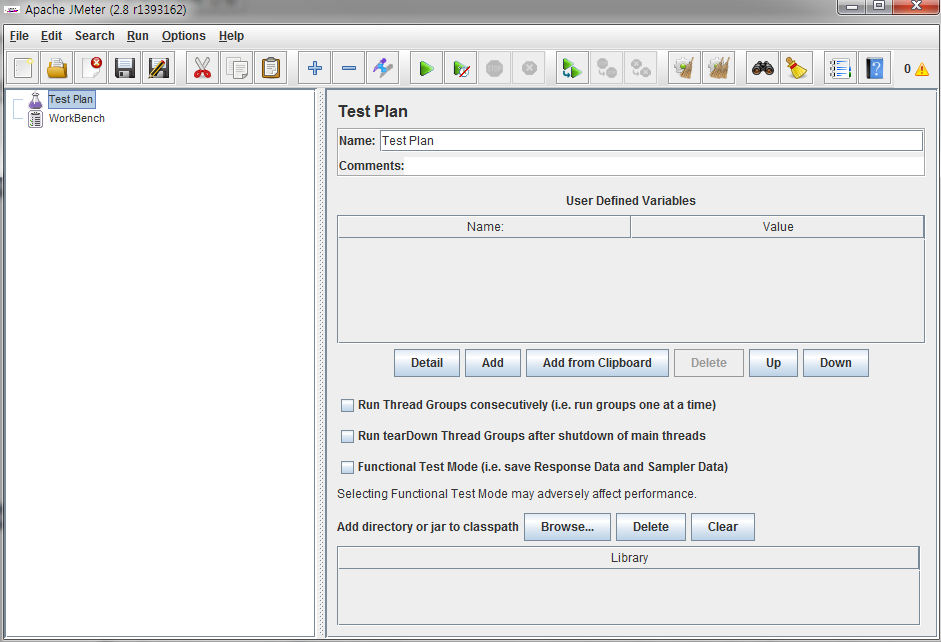Image resolution: width=941 pixels, height=642 pixels.
Task: Click the Up button
Action: click(x=773, y=363)
